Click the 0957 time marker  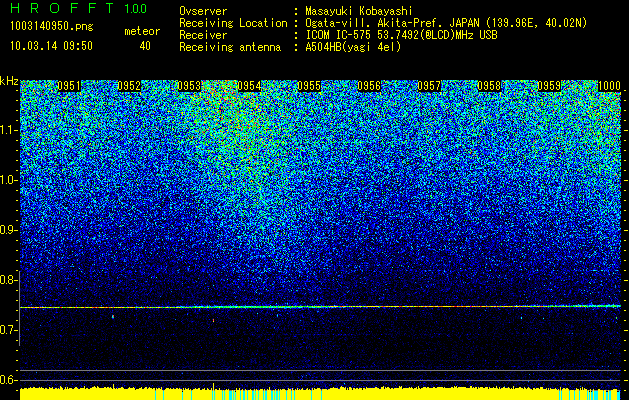(429, 86)
